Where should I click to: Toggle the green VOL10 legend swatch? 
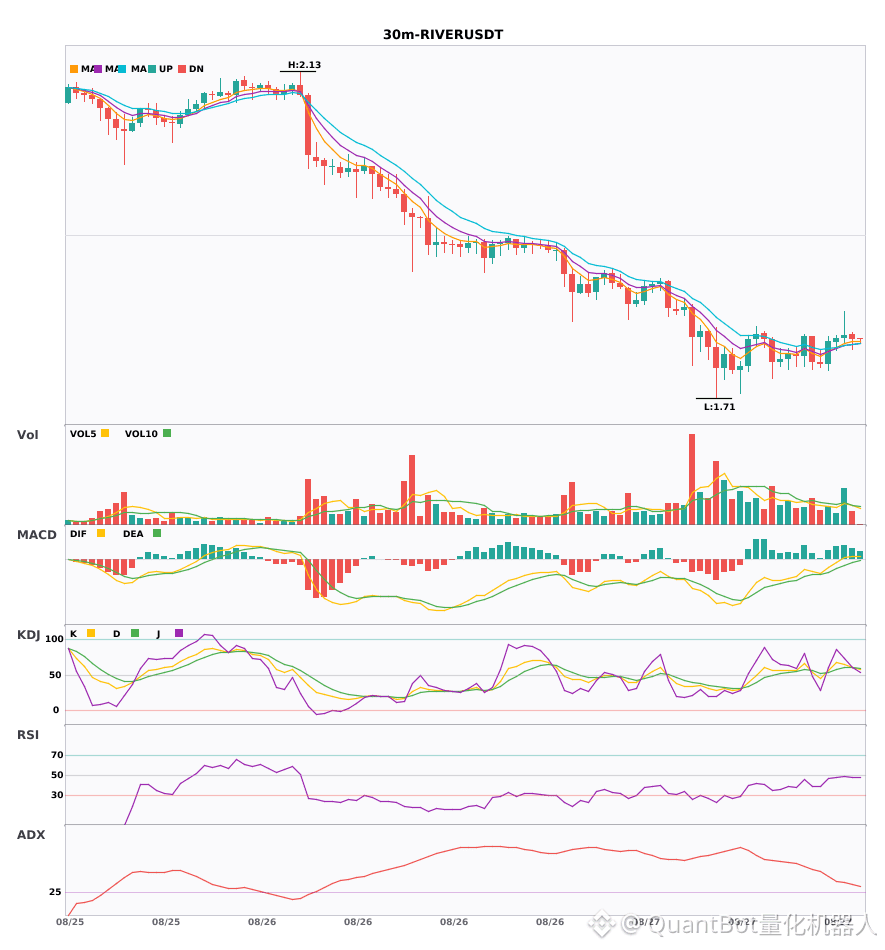[x=167, y=433]
